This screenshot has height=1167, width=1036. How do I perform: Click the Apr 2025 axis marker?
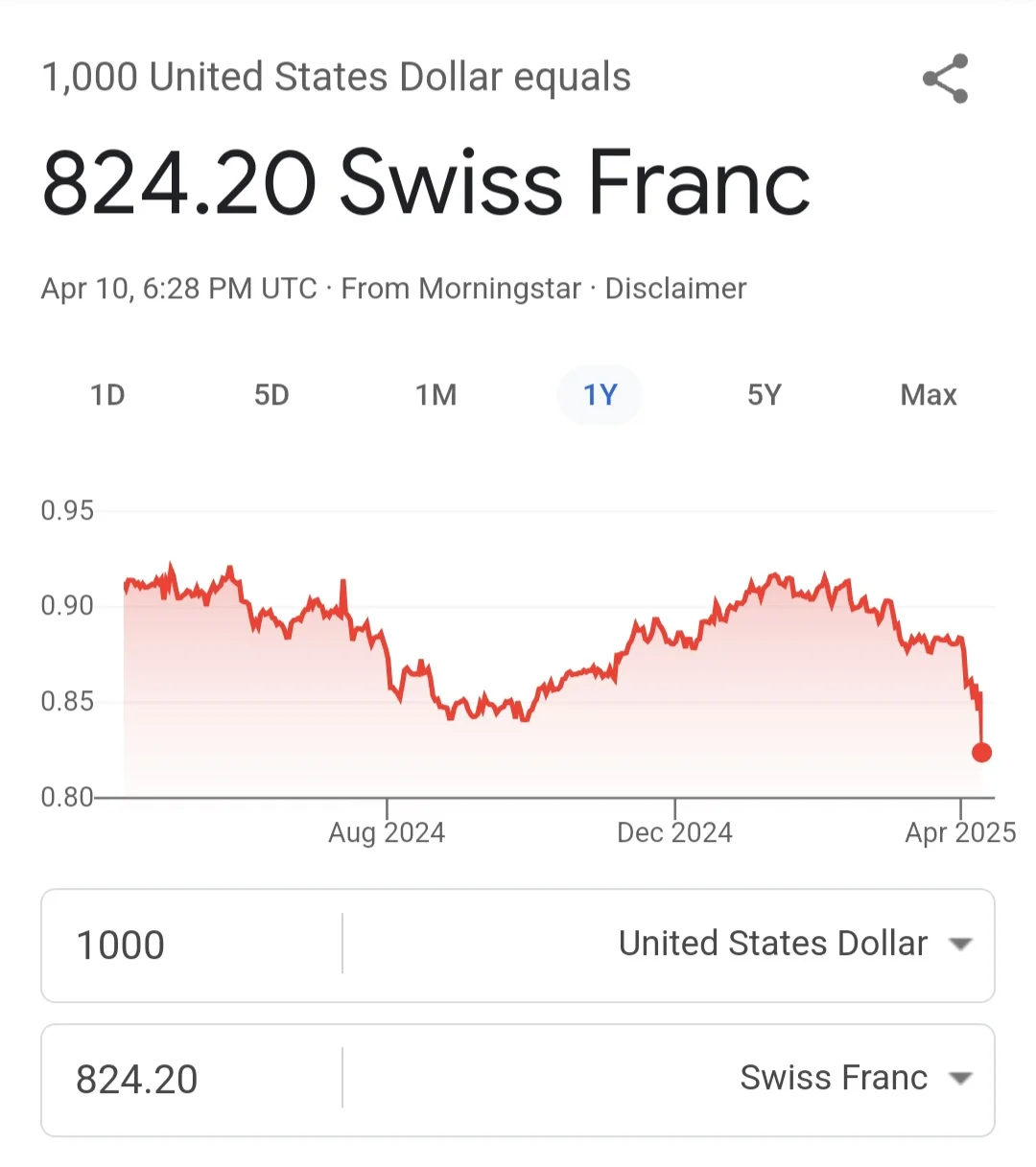(x=960, y=831)
